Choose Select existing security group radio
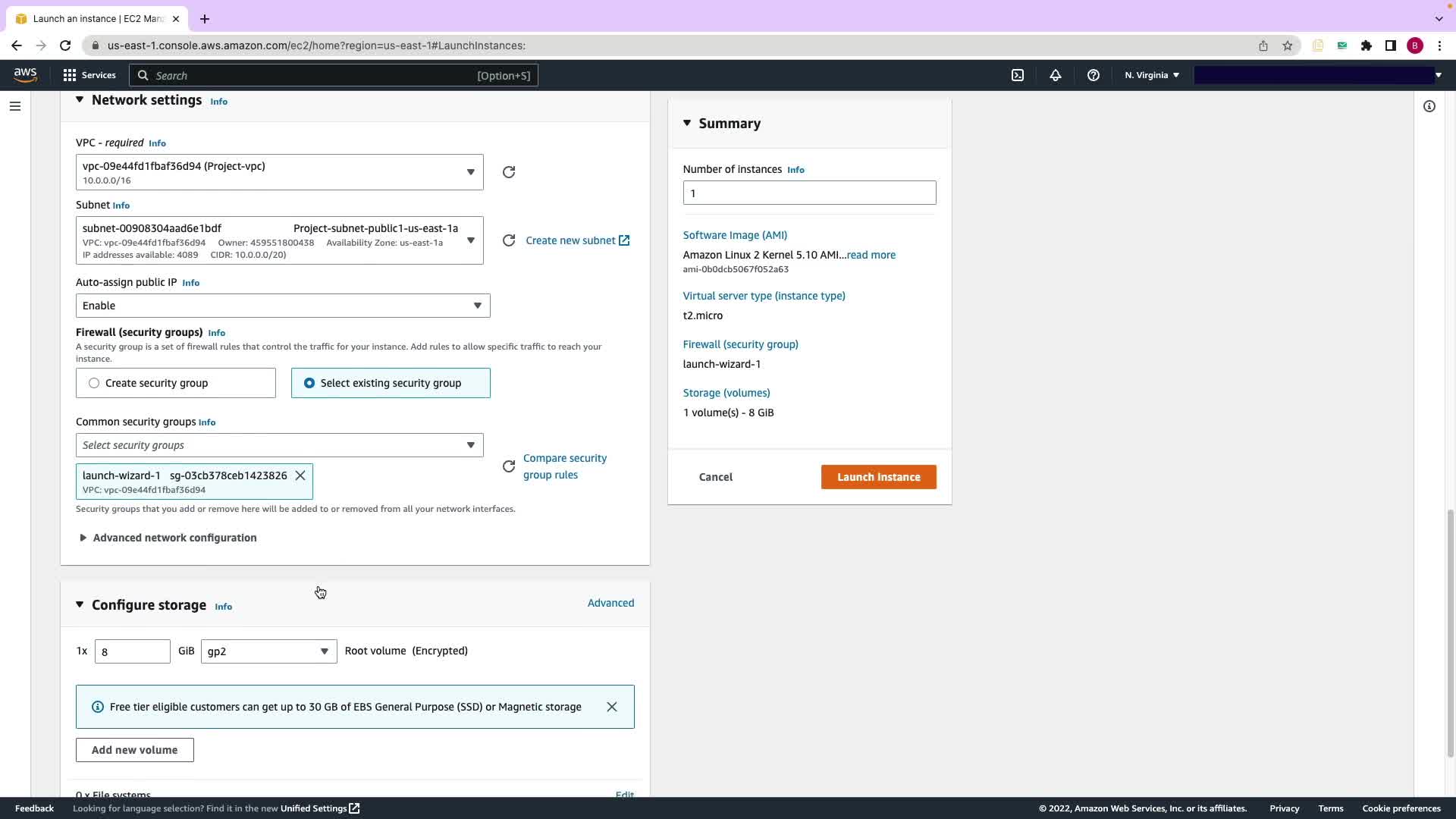The height and width of the screenshot is (819, 1456). [x=309, y=383]
